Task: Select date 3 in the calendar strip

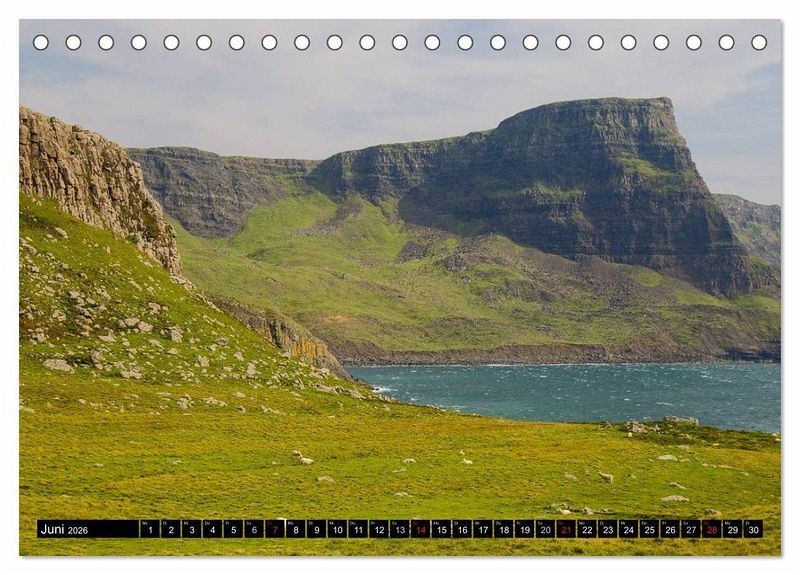Action: [x=192, y=529]
